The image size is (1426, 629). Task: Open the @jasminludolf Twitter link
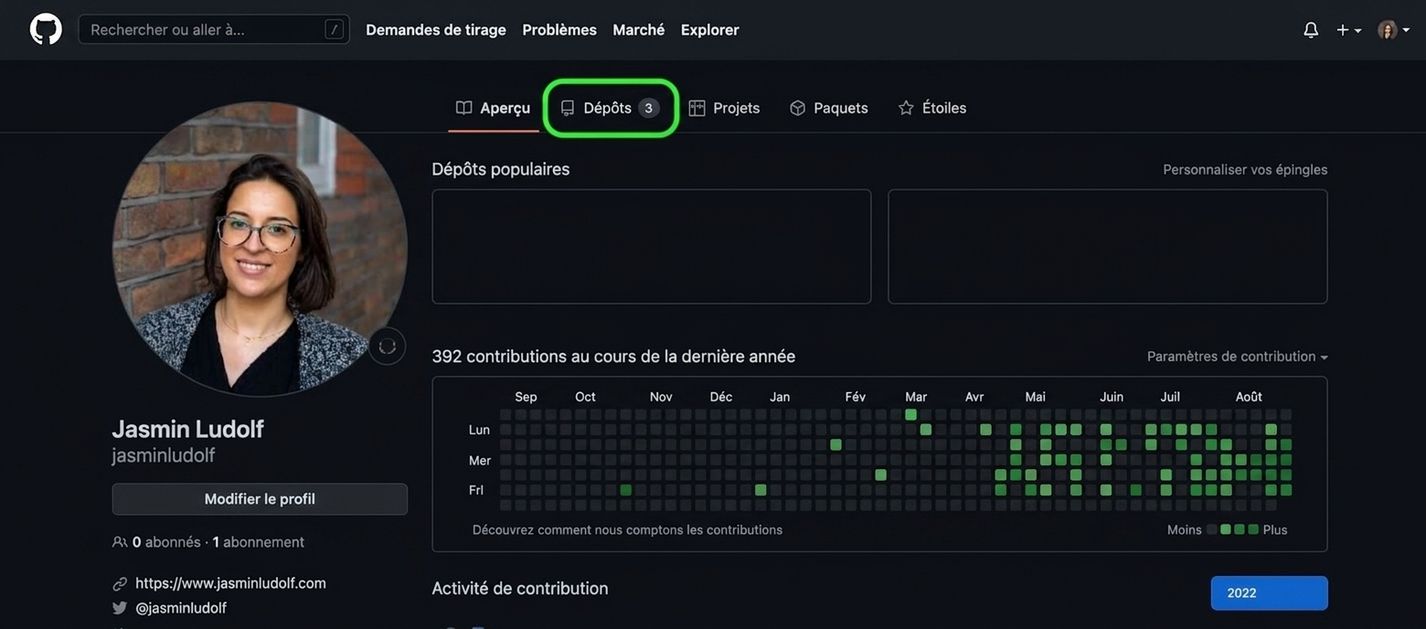click(181, 608)
